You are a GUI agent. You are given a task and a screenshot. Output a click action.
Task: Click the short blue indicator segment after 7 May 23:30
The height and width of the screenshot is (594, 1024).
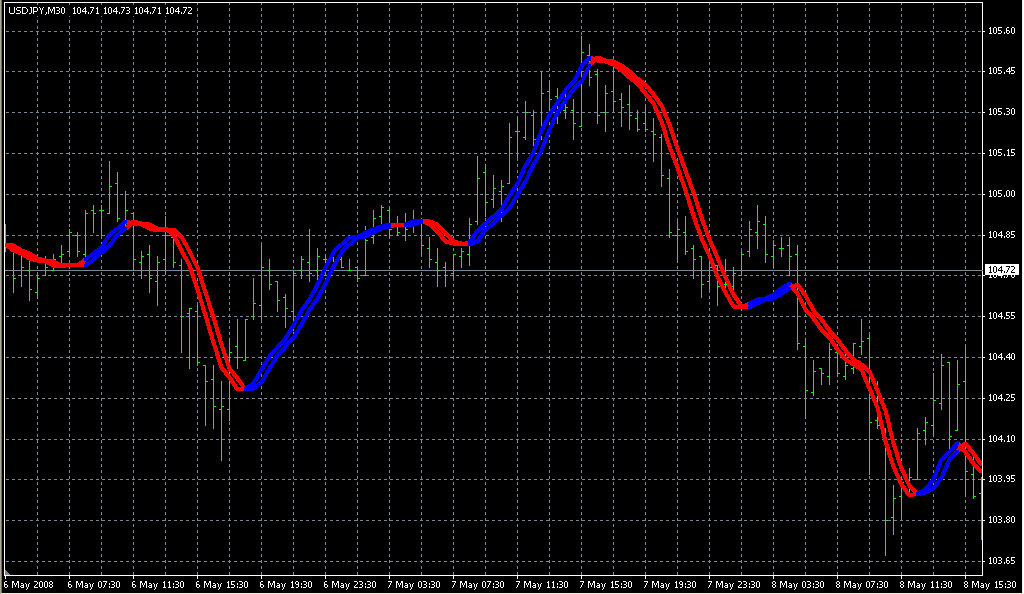767,298
